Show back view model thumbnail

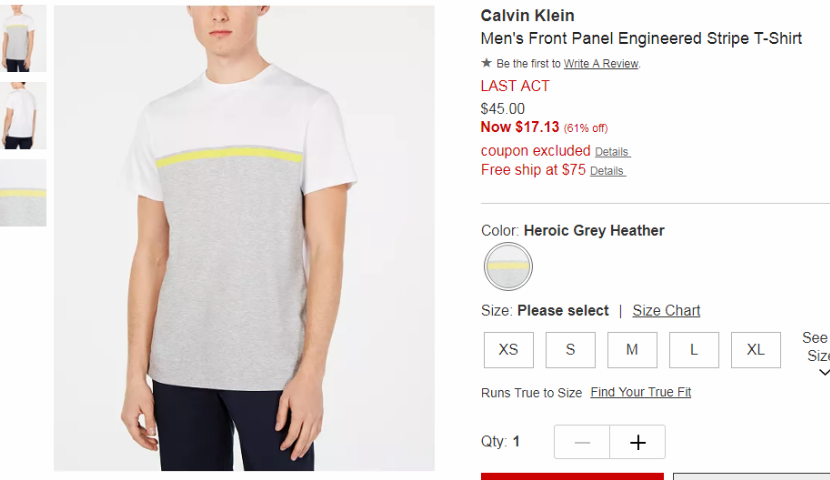[23, 115]
